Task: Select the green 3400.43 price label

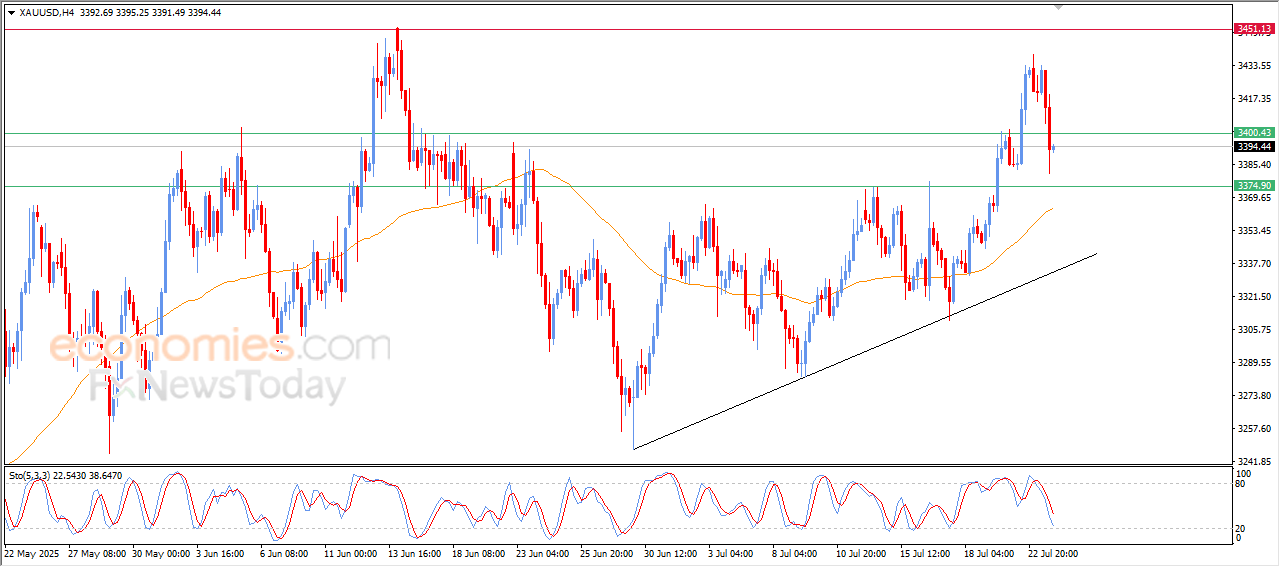Action: (x=1254, y=133)
